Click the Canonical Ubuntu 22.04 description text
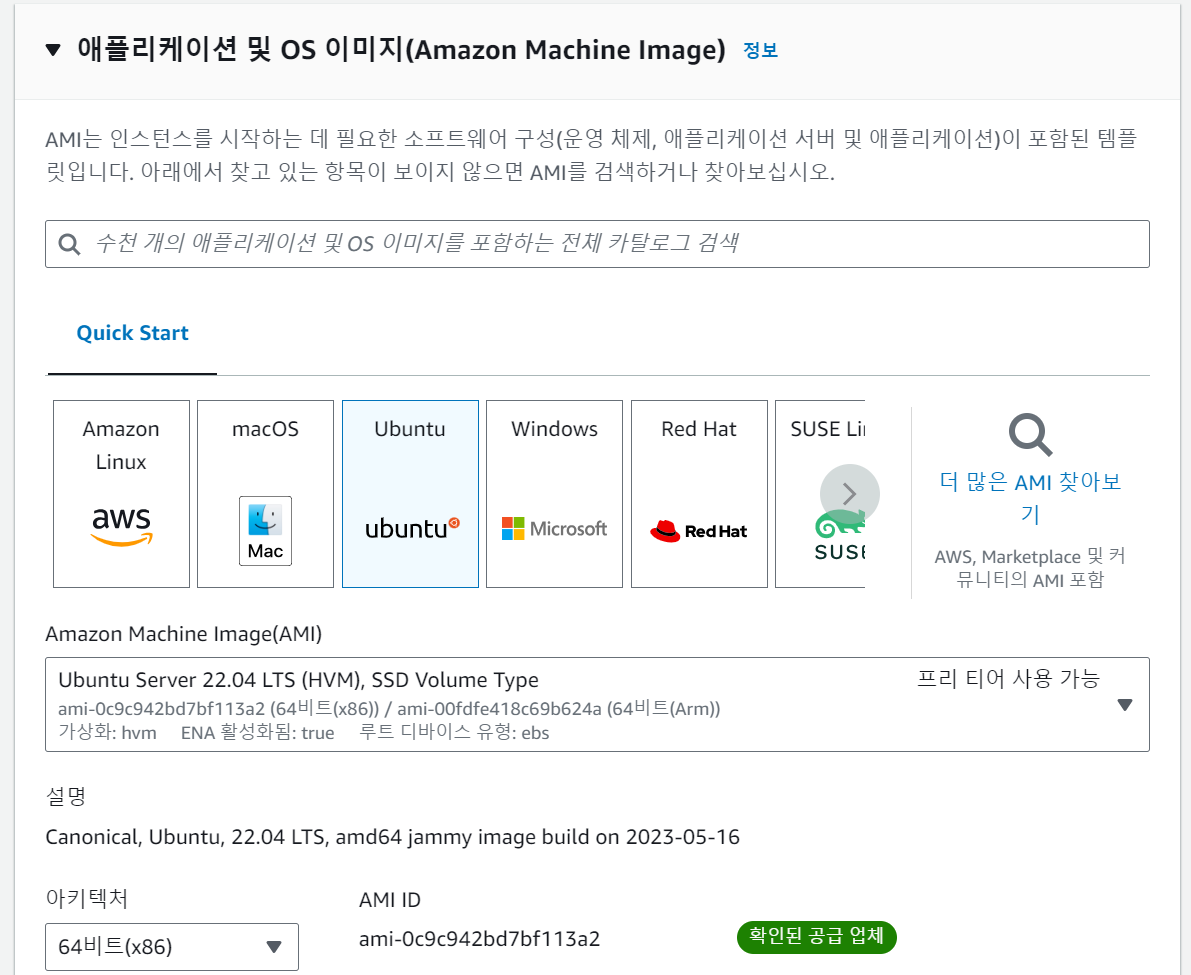This screenshot has width=1191, height=975. coord(392,837)
